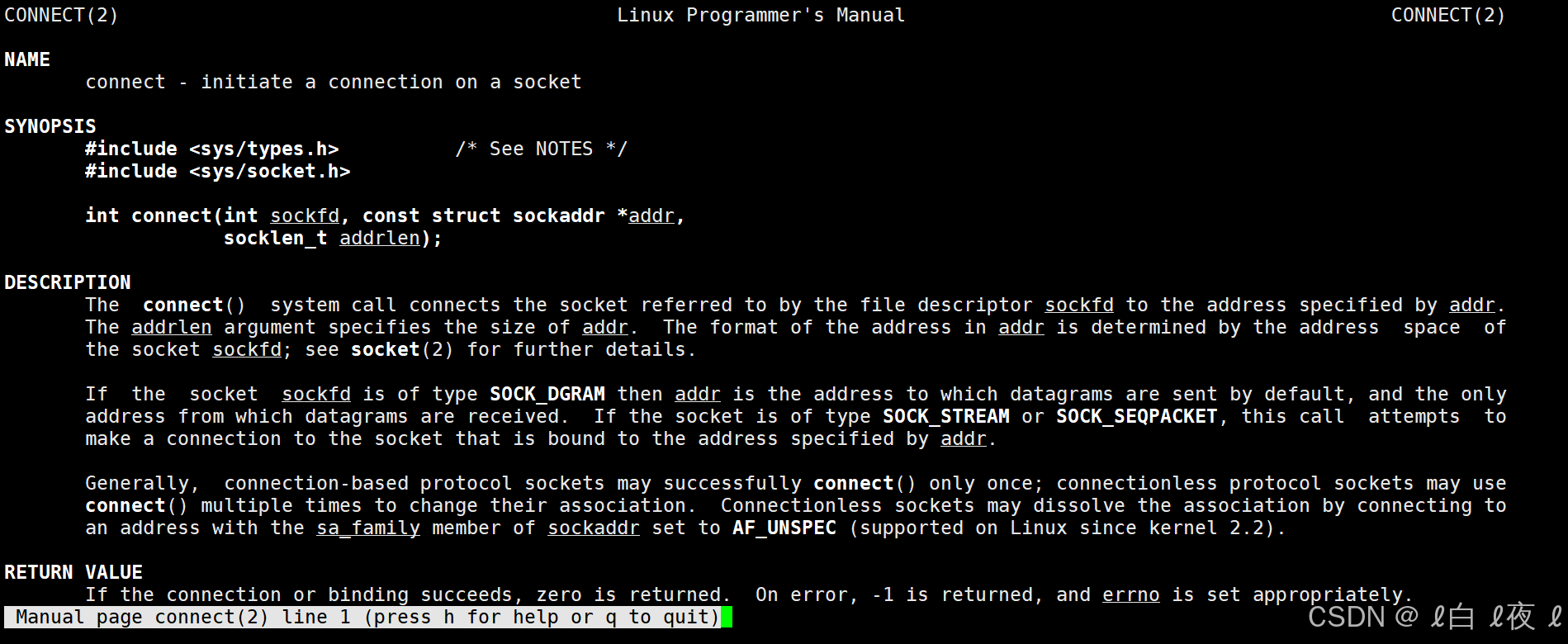The image size is (1568, 644).
Task: Click the CSDN watermark logo text
Action: click(1346, 617)
